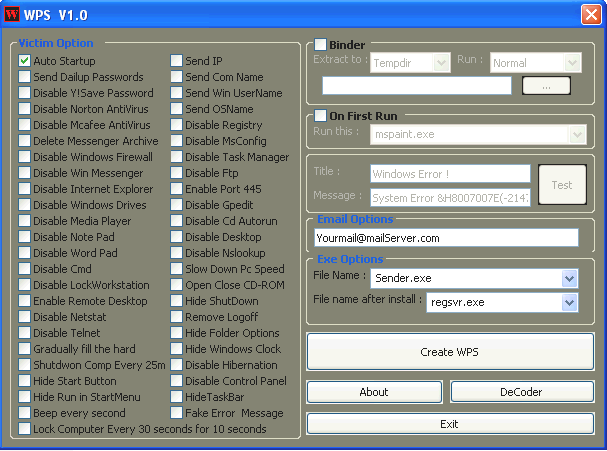The image size is (607, 451).
Task: Click the browse button with three dots
Action: pyautogui.click(x=546, y=86)
